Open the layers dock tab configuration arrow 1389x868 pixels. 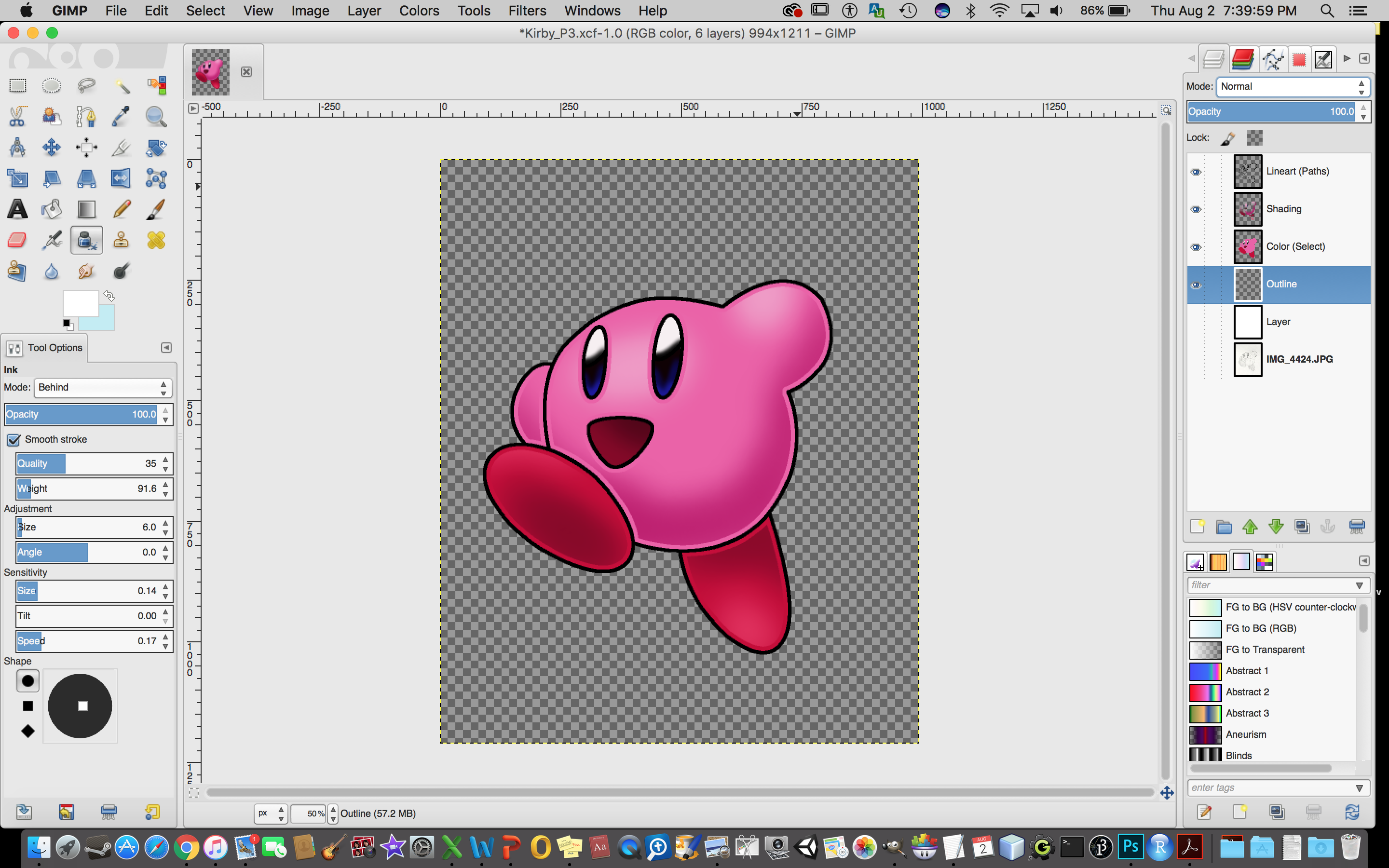(x=1364, y=58)
